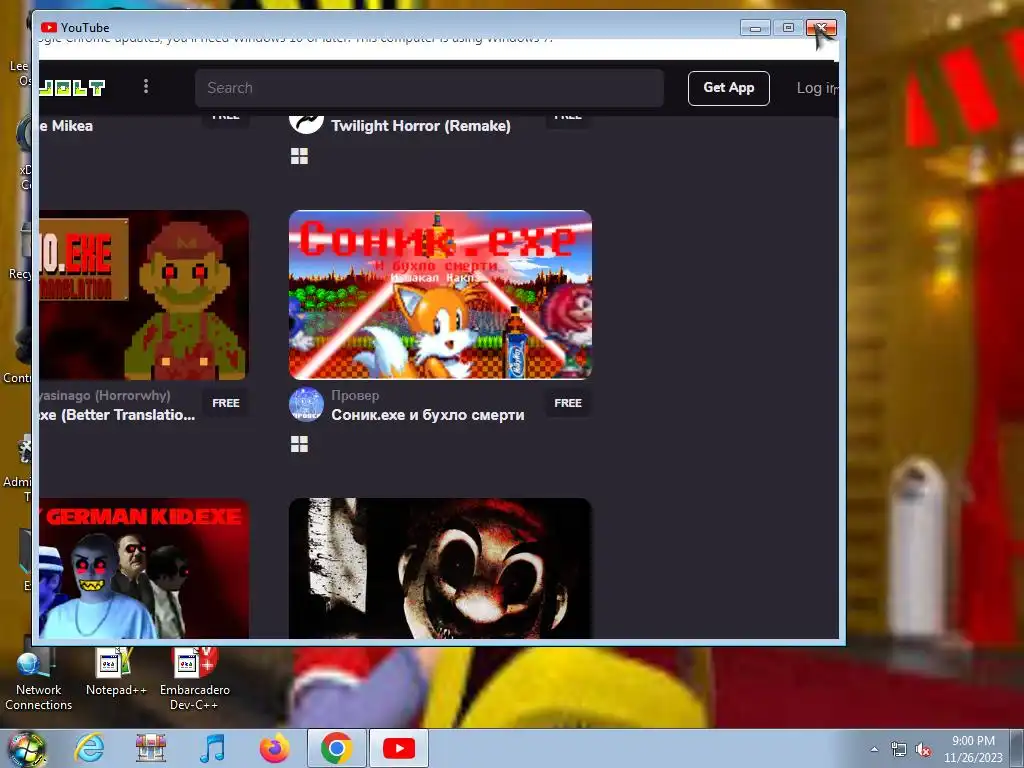Open the music note taskbar app
Screen dimensions: 1024x768
pyautogui.click(x=212, y=748)
